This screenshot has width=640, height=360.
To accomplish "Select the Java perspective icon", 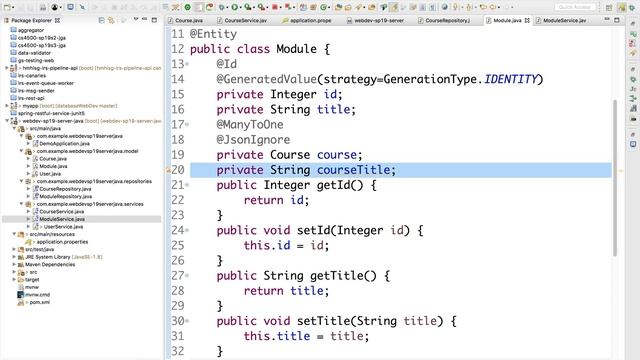I will click(621, 7).
